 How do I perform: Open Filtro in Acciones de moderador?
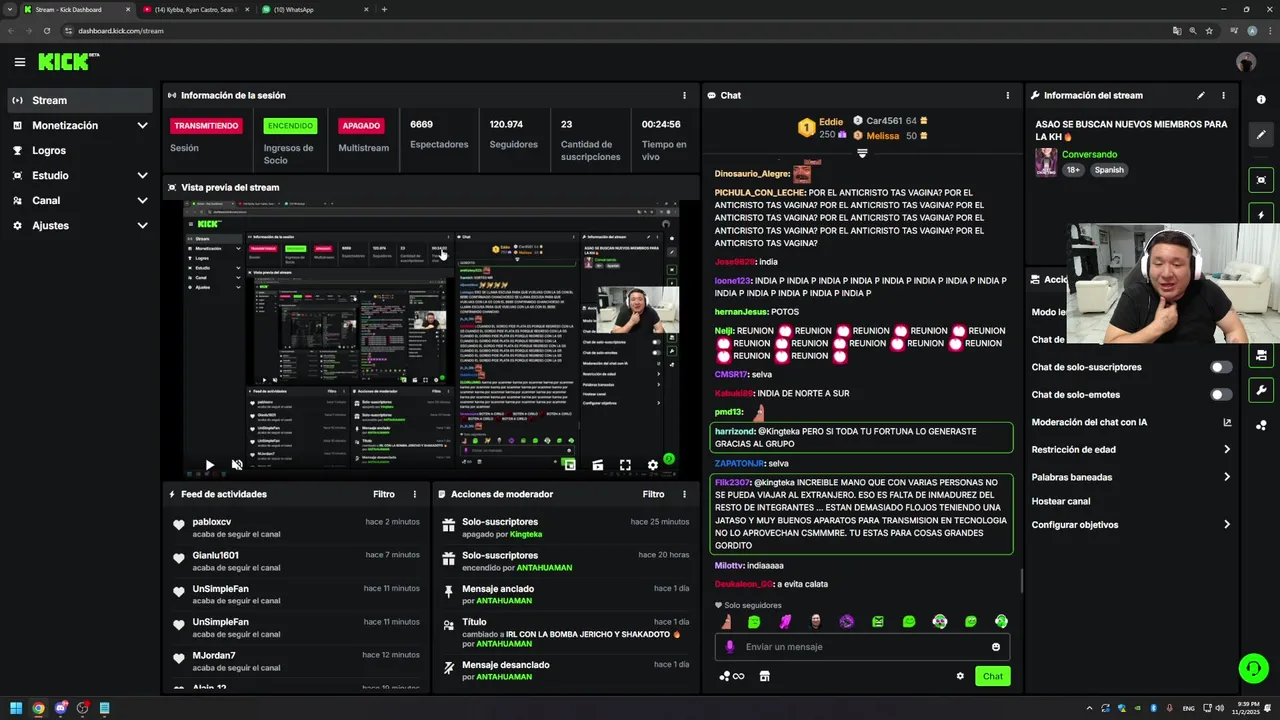click(653, 494)
